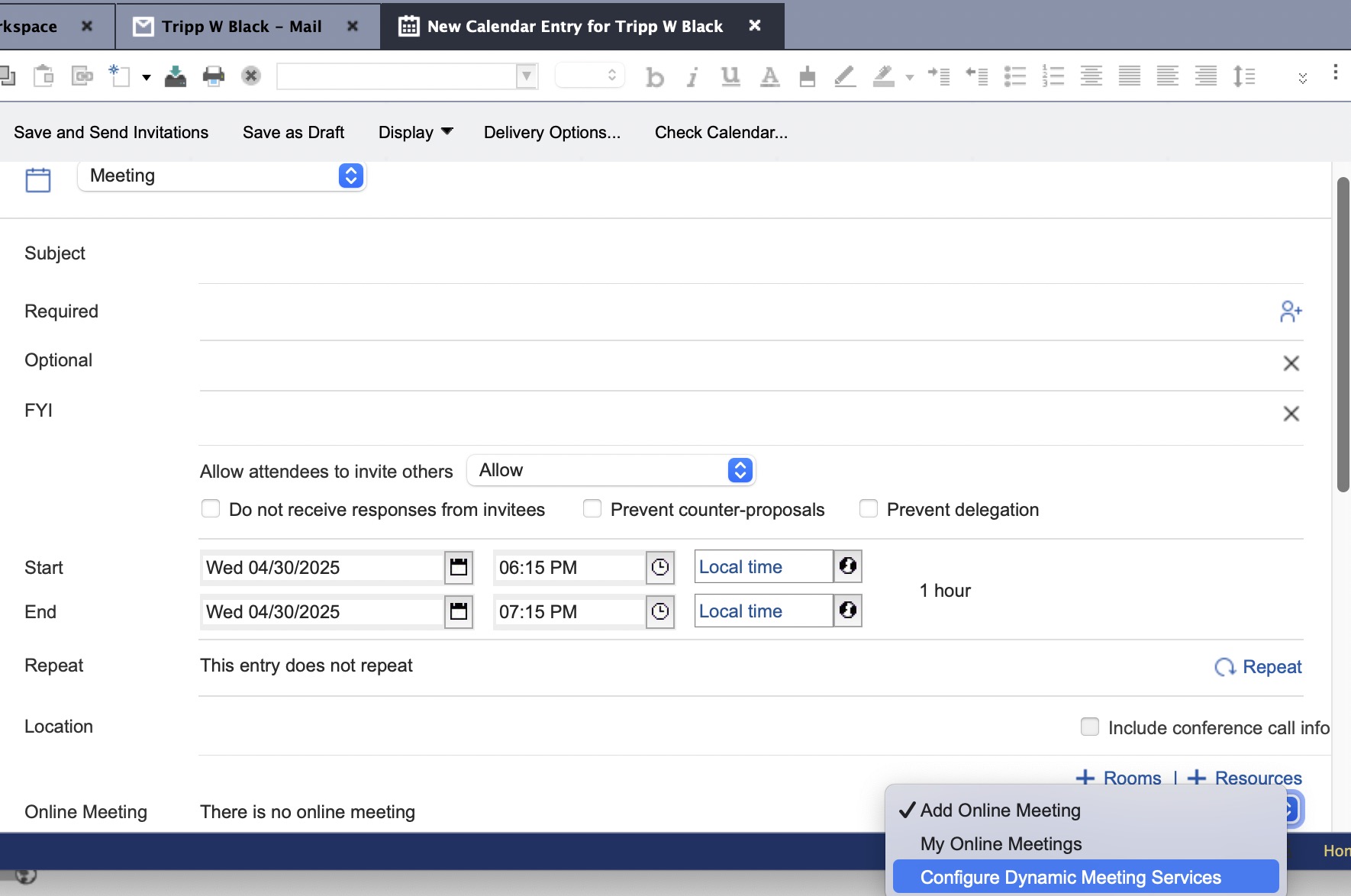The height and width of the screenshot is (896, 1351).
Task: Open the Start date calendar picker
Action: pyautogui.click(x=459, y=567)
